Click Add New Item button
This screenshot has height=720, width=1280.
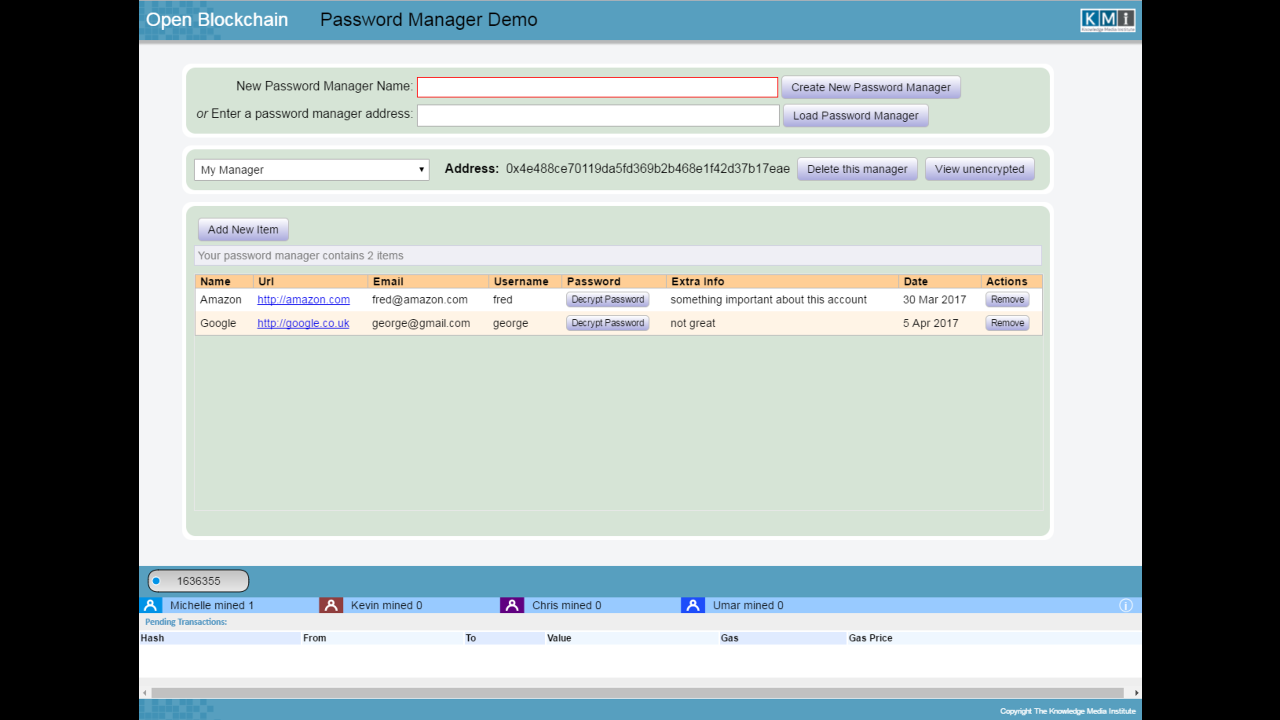[x=243, y=229]
